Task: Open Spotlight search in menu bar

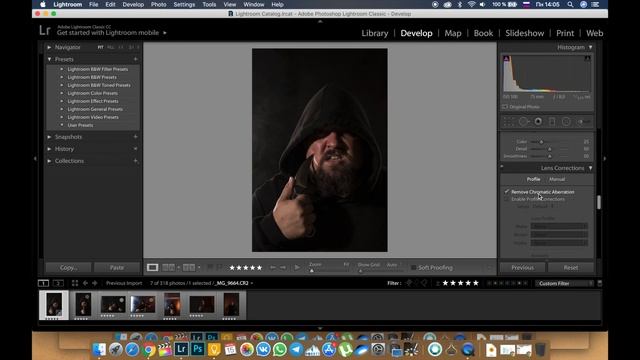Action: (570, 4)
